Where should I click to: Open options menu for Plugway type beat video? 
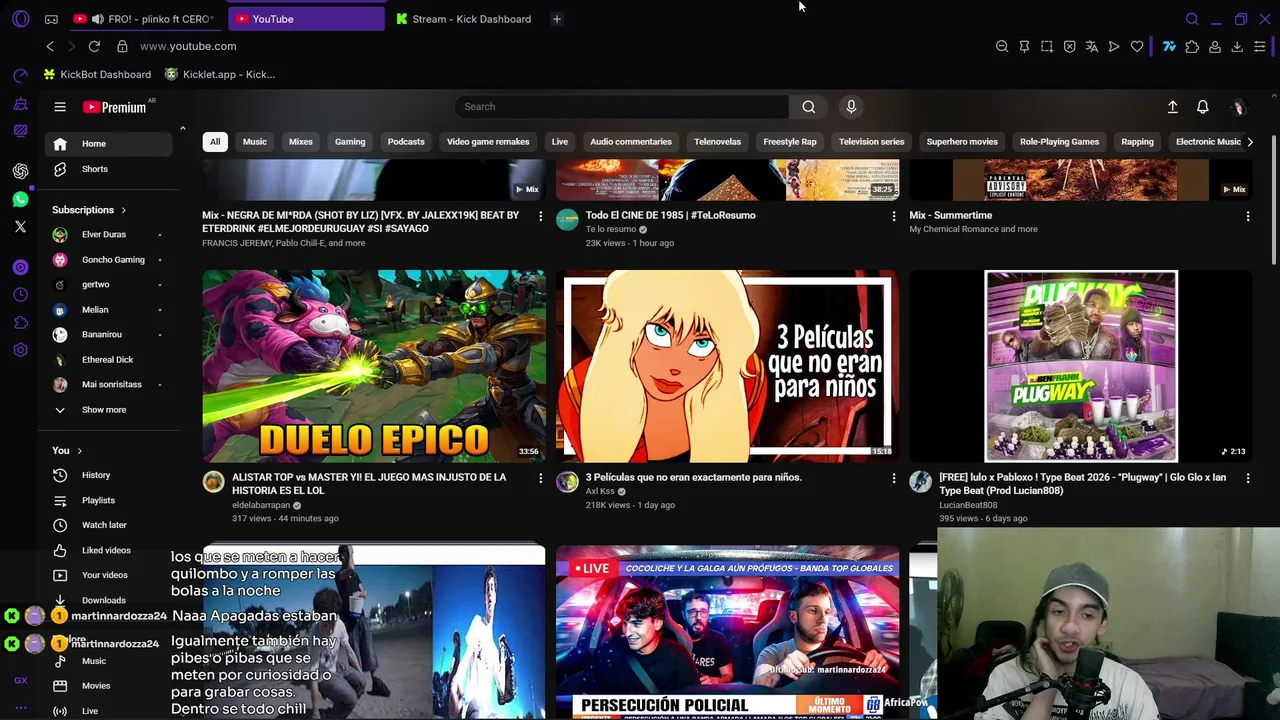[1247, 479]
